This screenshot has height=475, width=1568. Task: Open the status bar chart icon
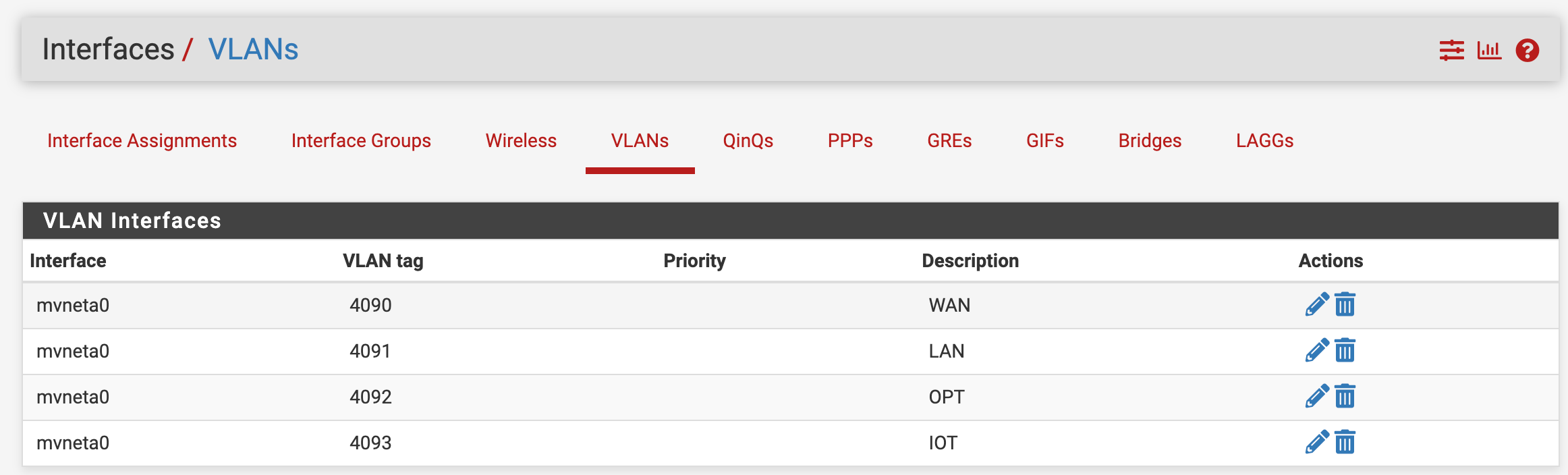point(1489,51)
